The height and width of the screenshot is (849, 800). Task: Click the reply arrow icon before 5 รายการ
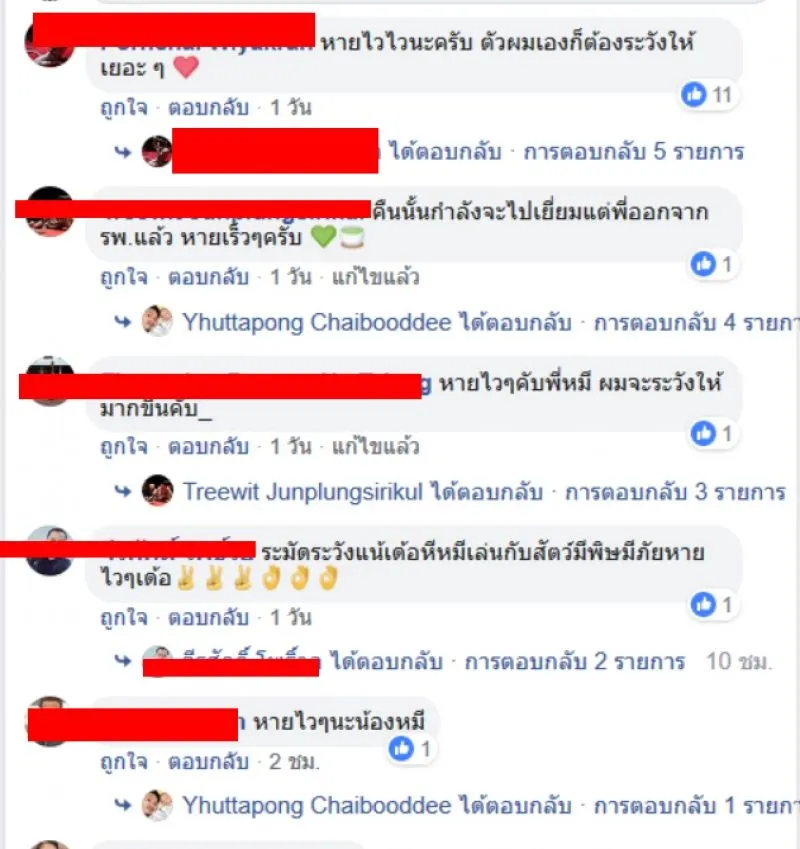pos(123,152)
